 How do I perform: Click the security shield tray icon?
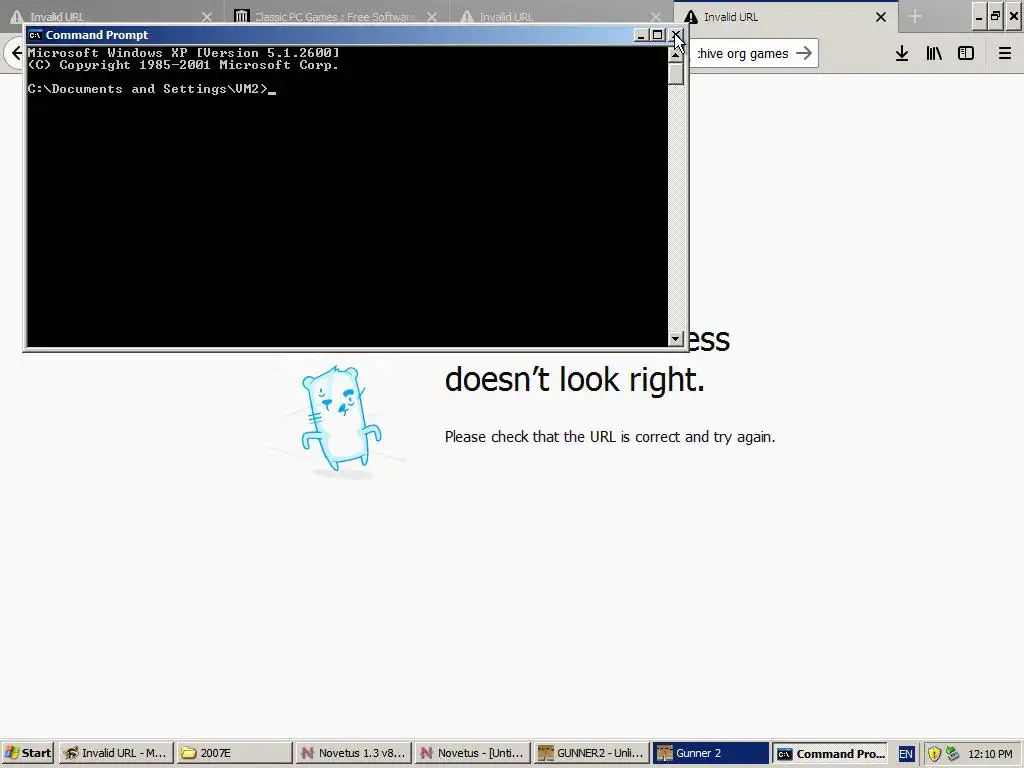(x=934, y=754)
